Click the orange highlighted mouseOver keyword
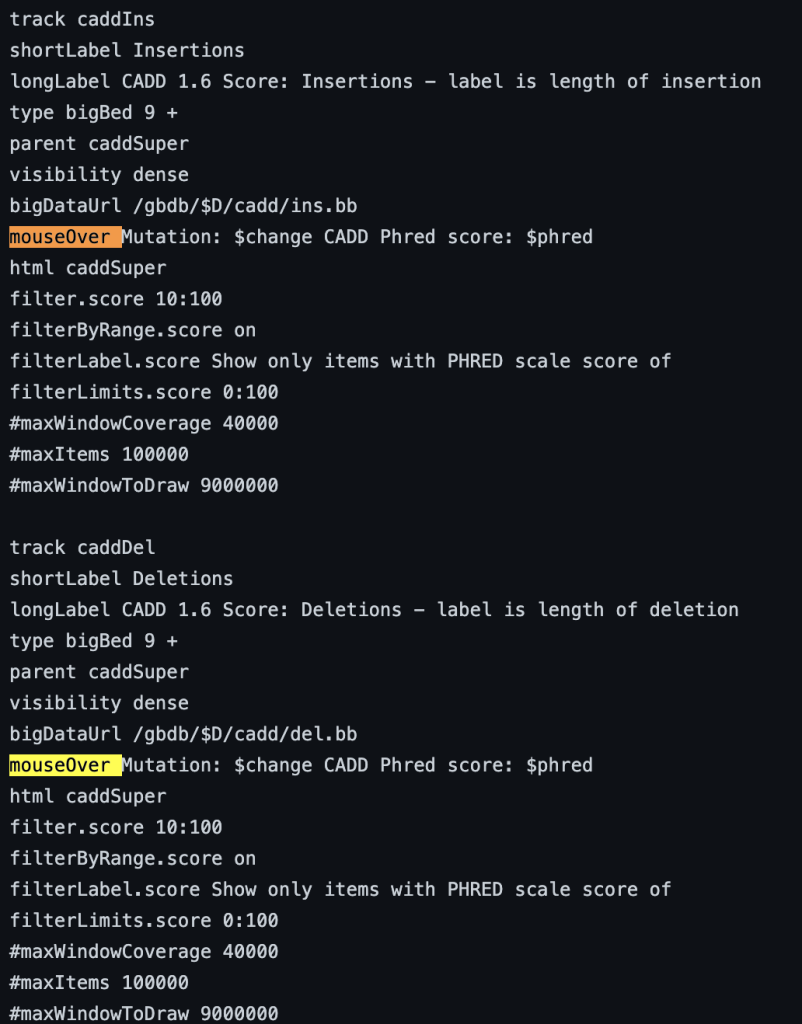 tap(65, 237)
